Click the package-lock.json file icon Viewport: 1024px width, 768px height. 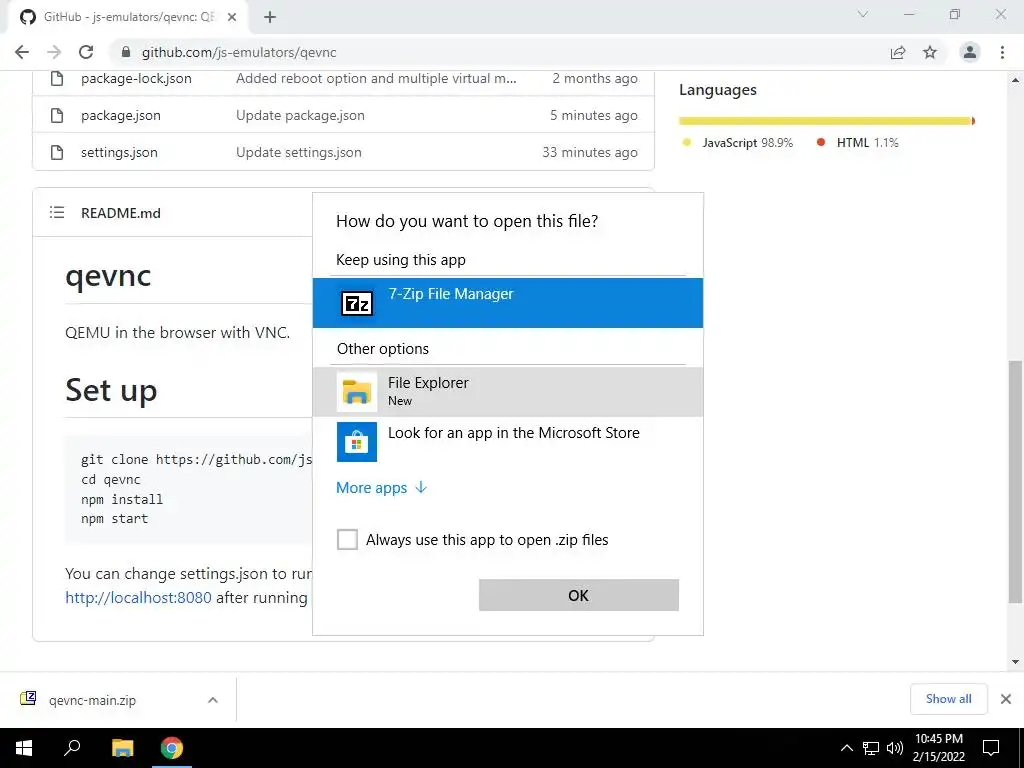tap(57, 78)
